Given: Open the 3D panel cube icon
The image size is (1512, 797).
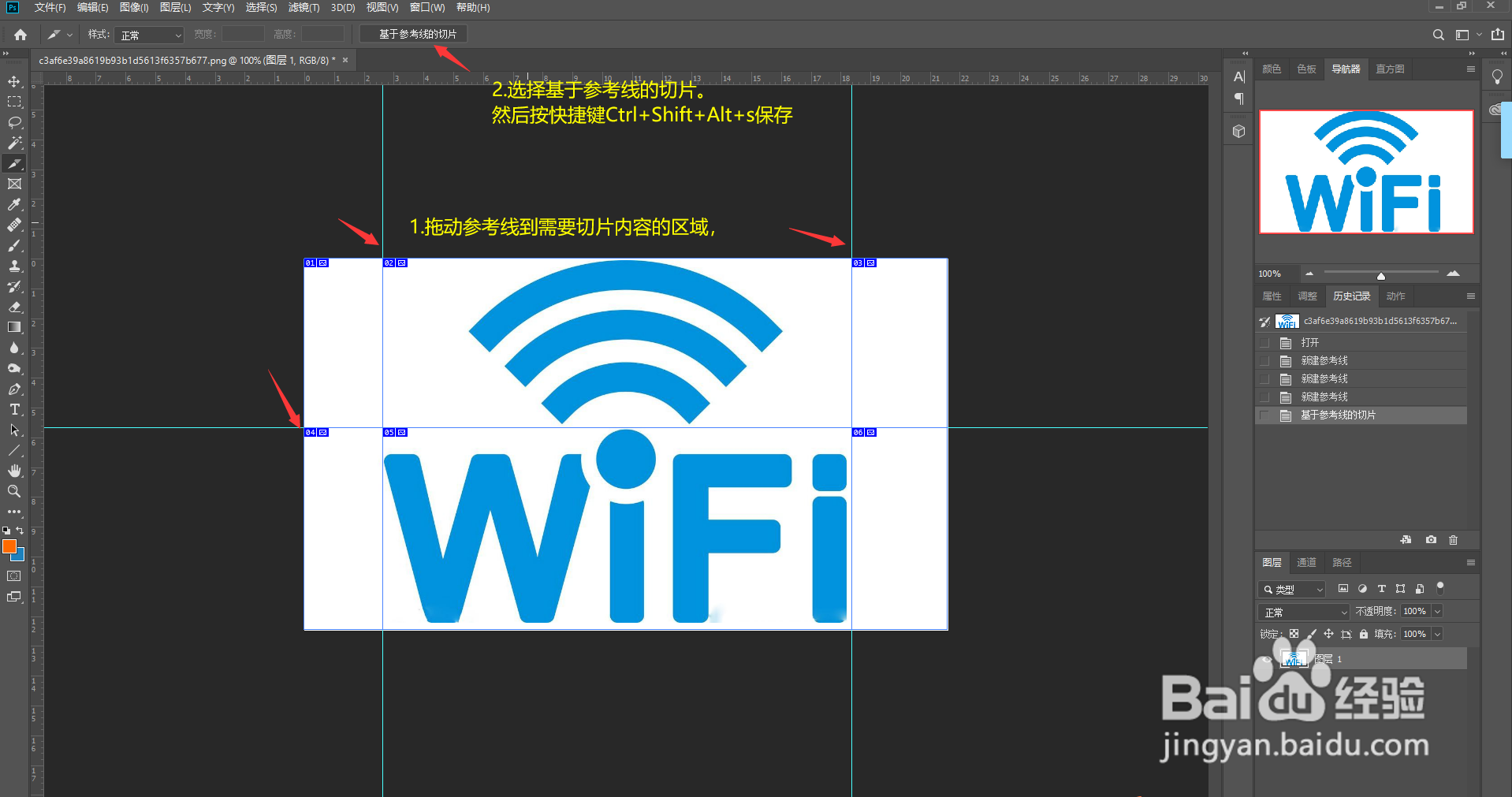Looking at the screenshot, I should 1238,131.
